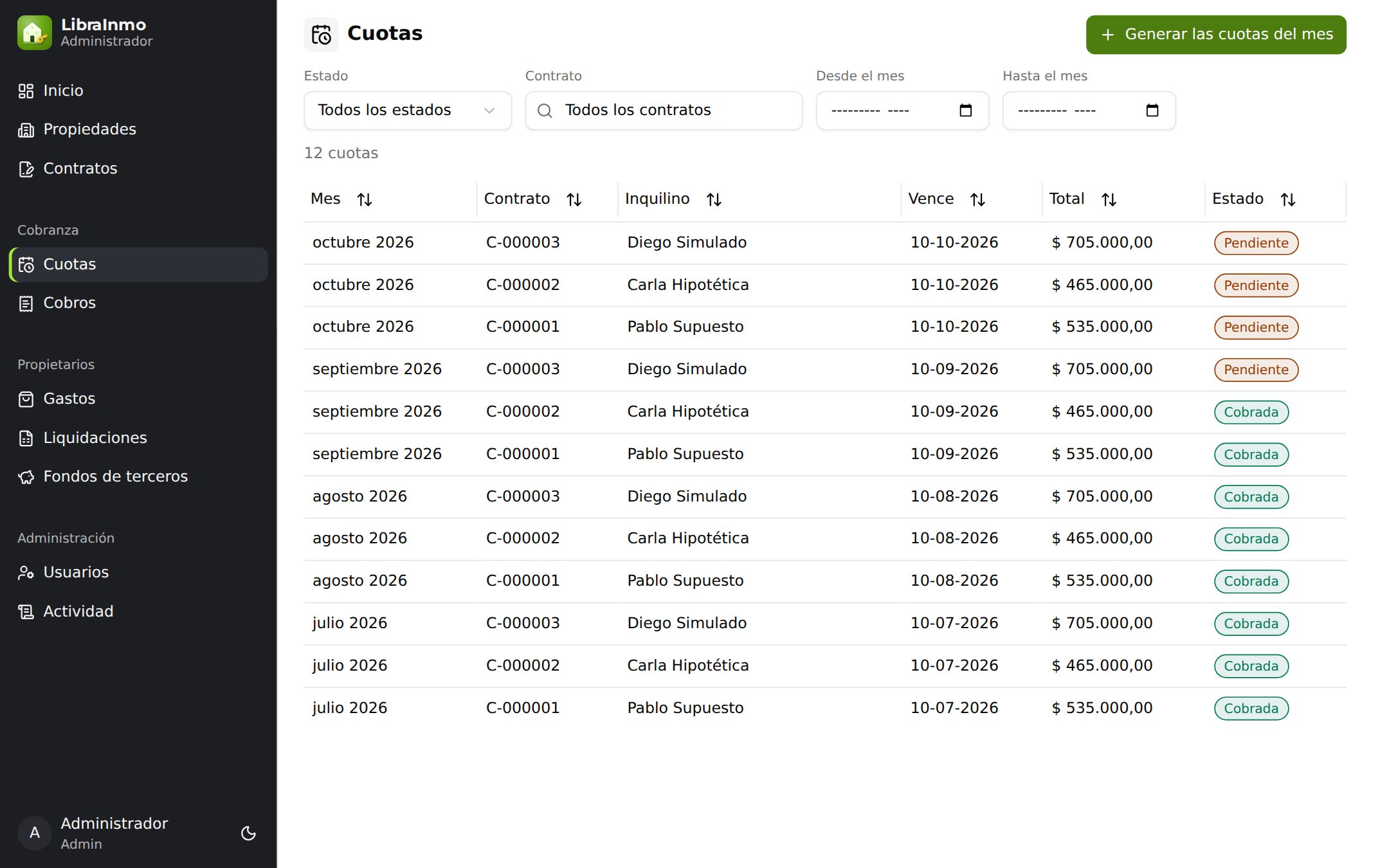Click the Usuarios people icon
The width and height of the screenshot is (1389, 868).
pyautogui.click(x=26, y=573)
